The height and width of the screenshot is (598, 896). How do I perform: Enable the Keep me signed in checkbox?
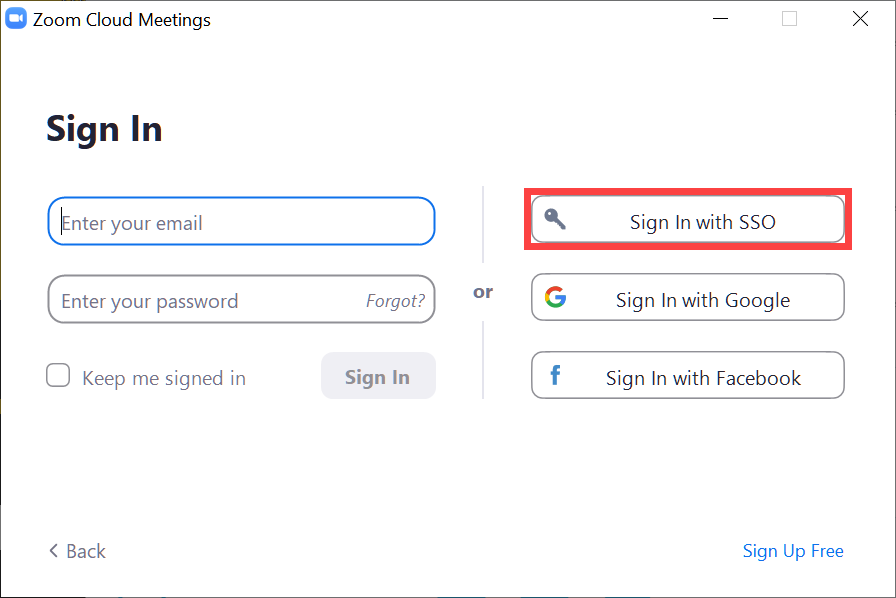pyautogui.click(x=58, y=375)
